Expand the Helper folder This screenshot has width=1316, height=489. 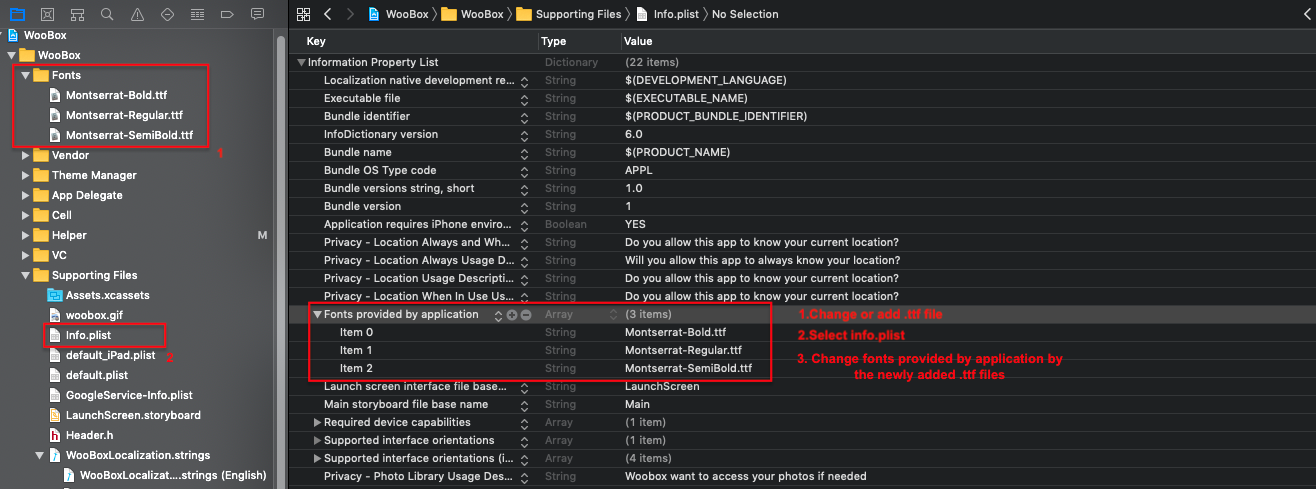(26, 235)
